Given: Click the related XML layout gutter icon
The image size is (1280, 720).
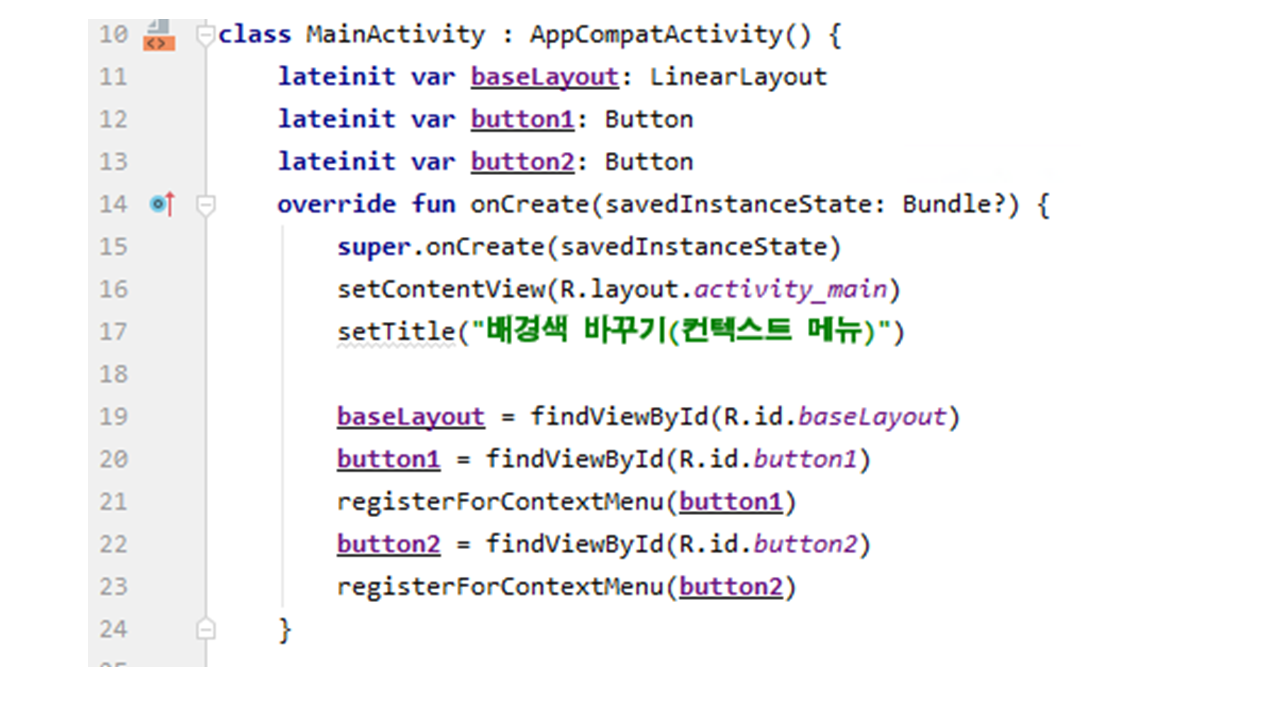Looking at the screenshot, I should coord(158,35).
